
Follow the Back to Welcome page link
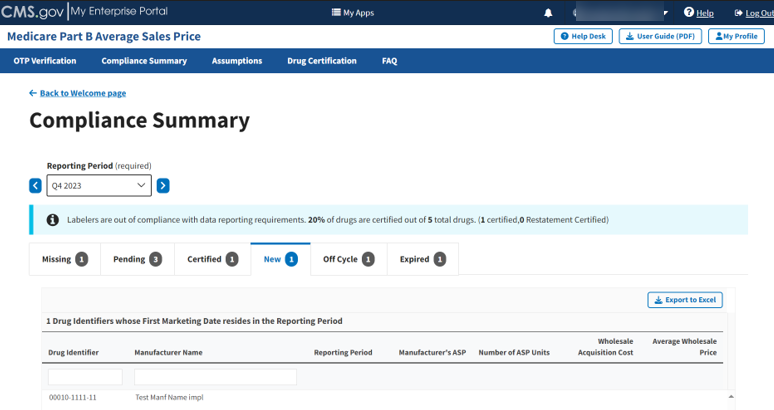[x=83, y=93]
